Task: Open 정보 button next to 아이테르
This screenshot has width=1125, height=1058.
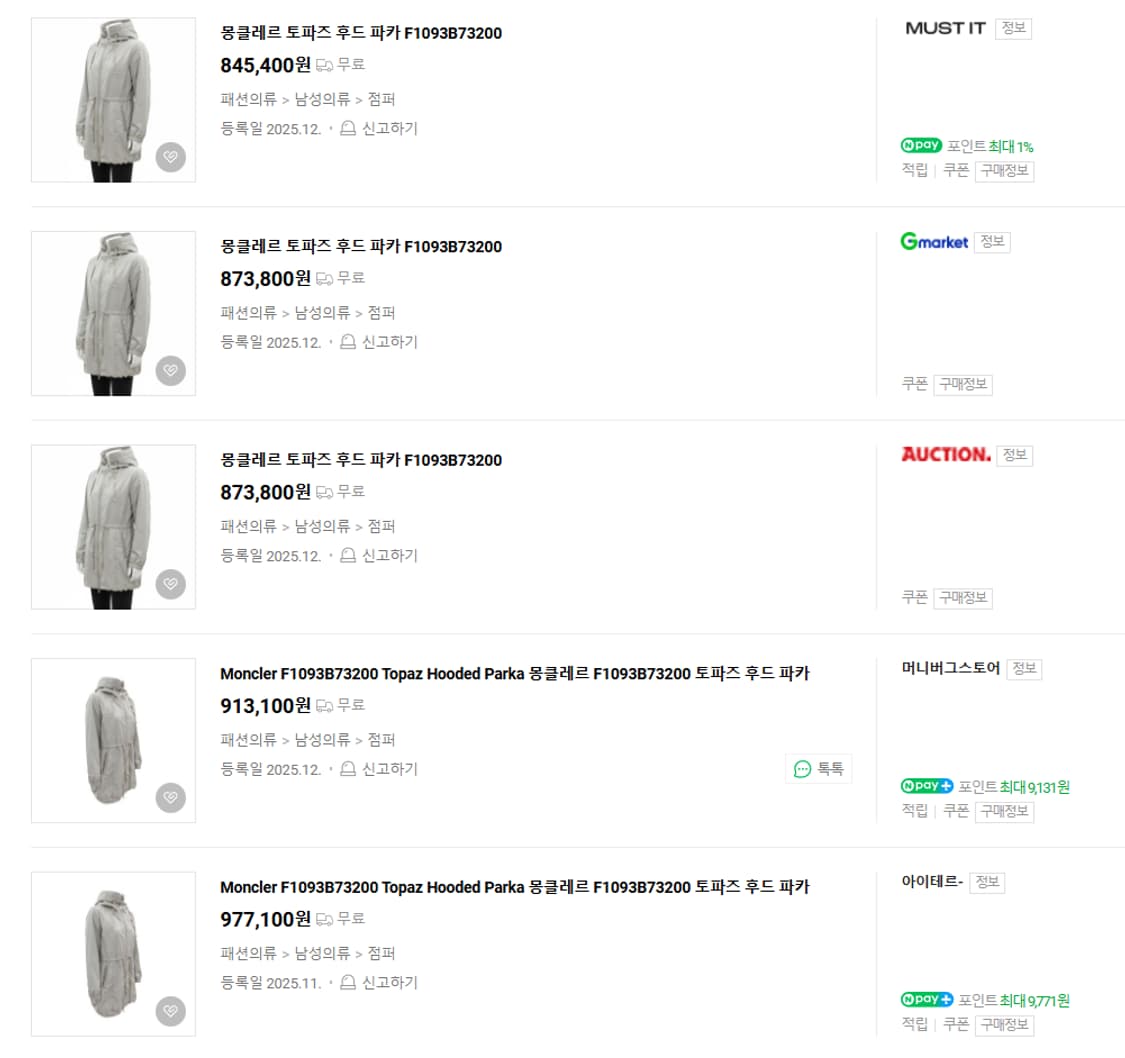Action: (987, 882)
